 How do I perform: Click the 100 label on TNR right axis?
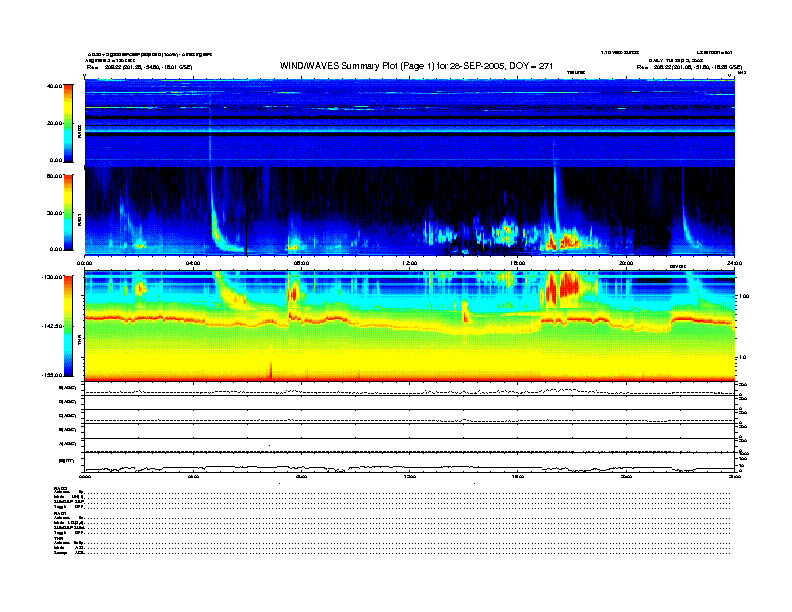744,296
